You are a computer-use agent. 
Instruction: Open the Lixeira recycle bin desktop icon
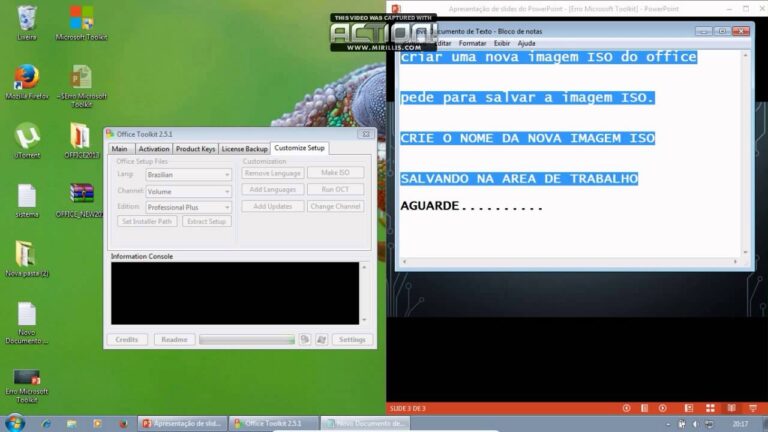pyautogui.click(x=26, y=23)
